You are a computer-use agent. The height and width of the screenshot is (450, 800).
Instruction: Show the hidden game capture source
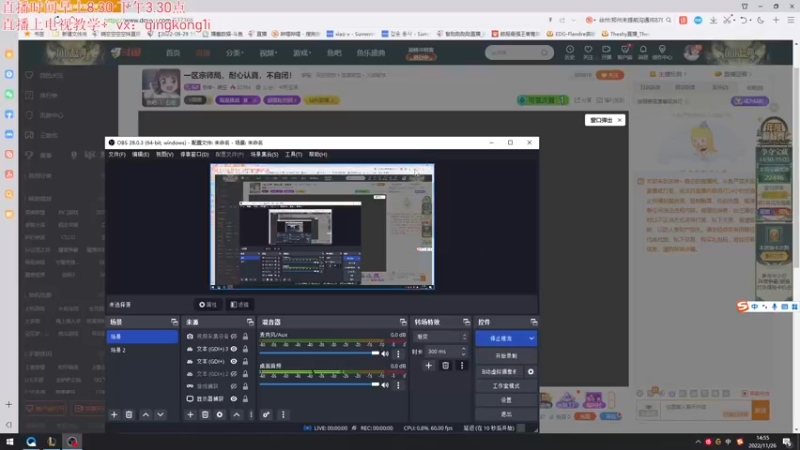(234, 386)
